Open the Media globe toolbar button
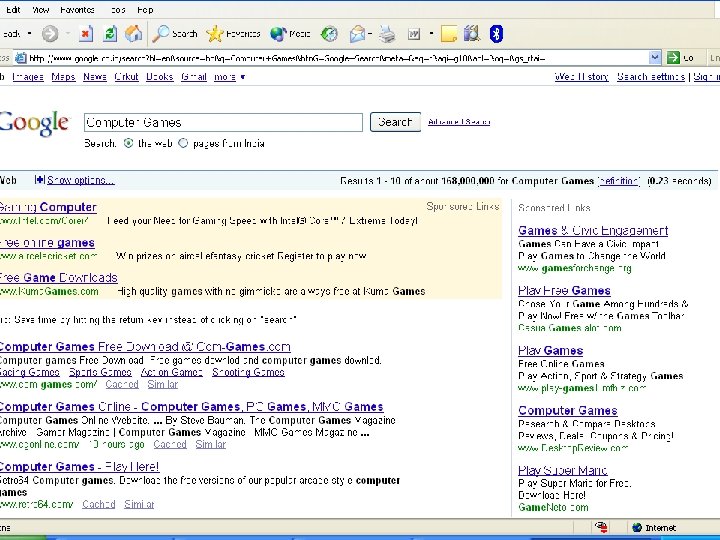 (x=290, y=34)
